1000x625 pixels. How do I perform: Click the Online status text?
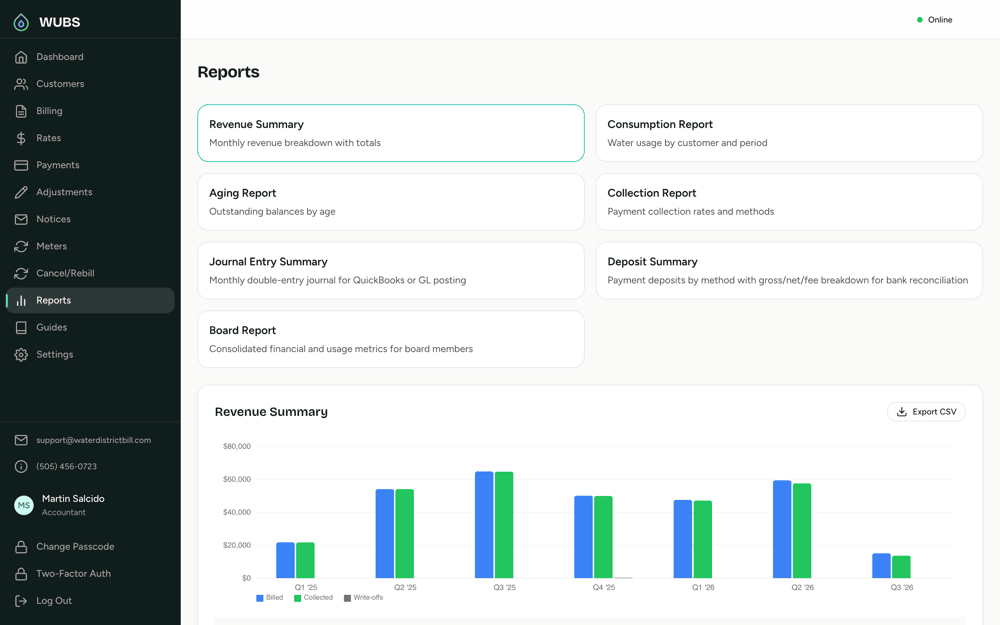click(x=940, y=20)
